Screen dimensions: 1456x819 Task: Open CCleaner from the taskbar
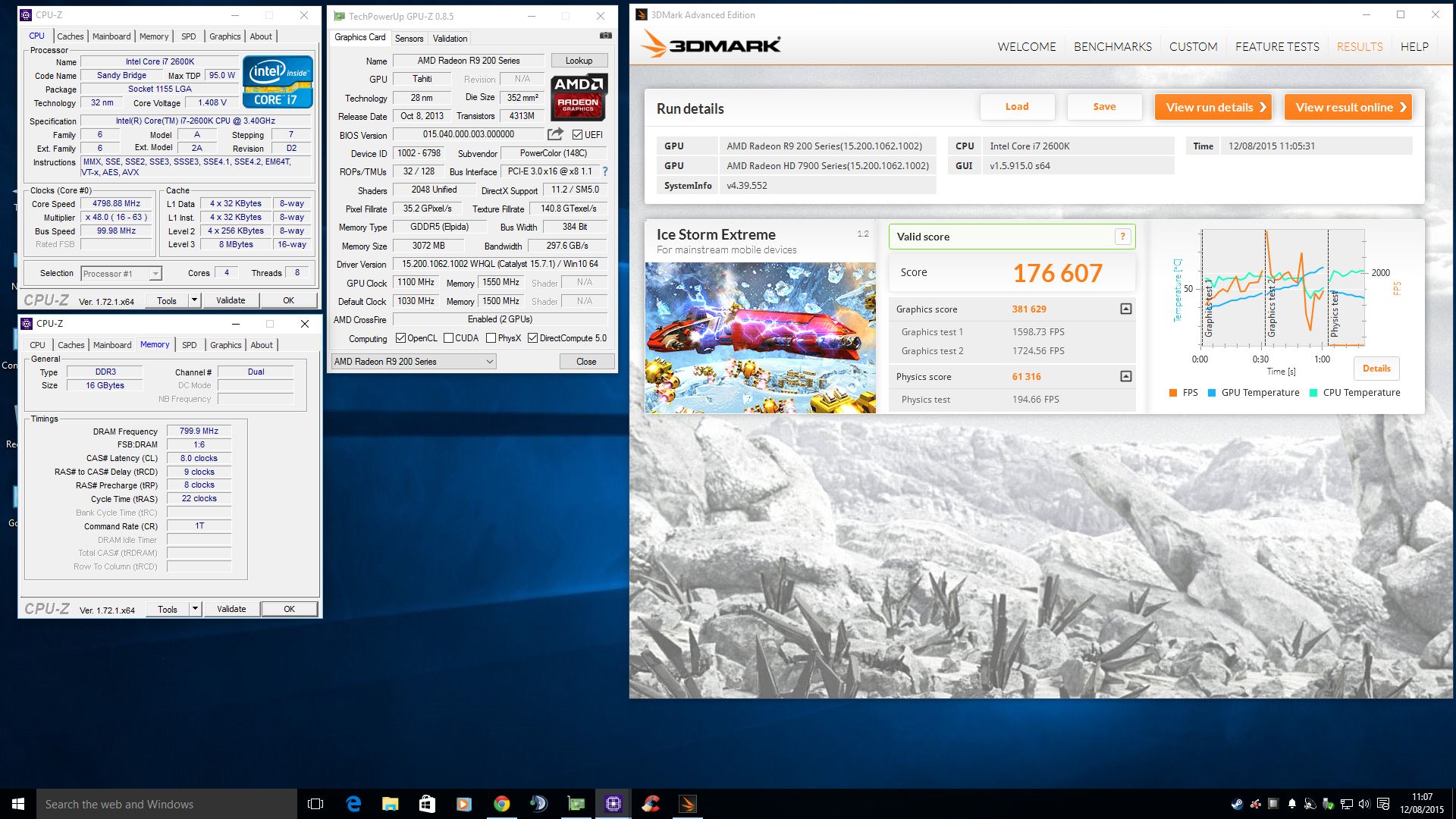(x=651, y=804)
